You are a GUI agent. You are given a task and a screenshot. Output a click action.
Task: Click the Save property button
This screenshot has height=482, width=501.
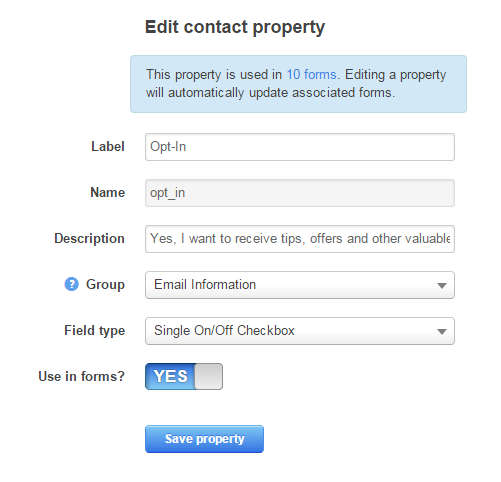(204, 439)
